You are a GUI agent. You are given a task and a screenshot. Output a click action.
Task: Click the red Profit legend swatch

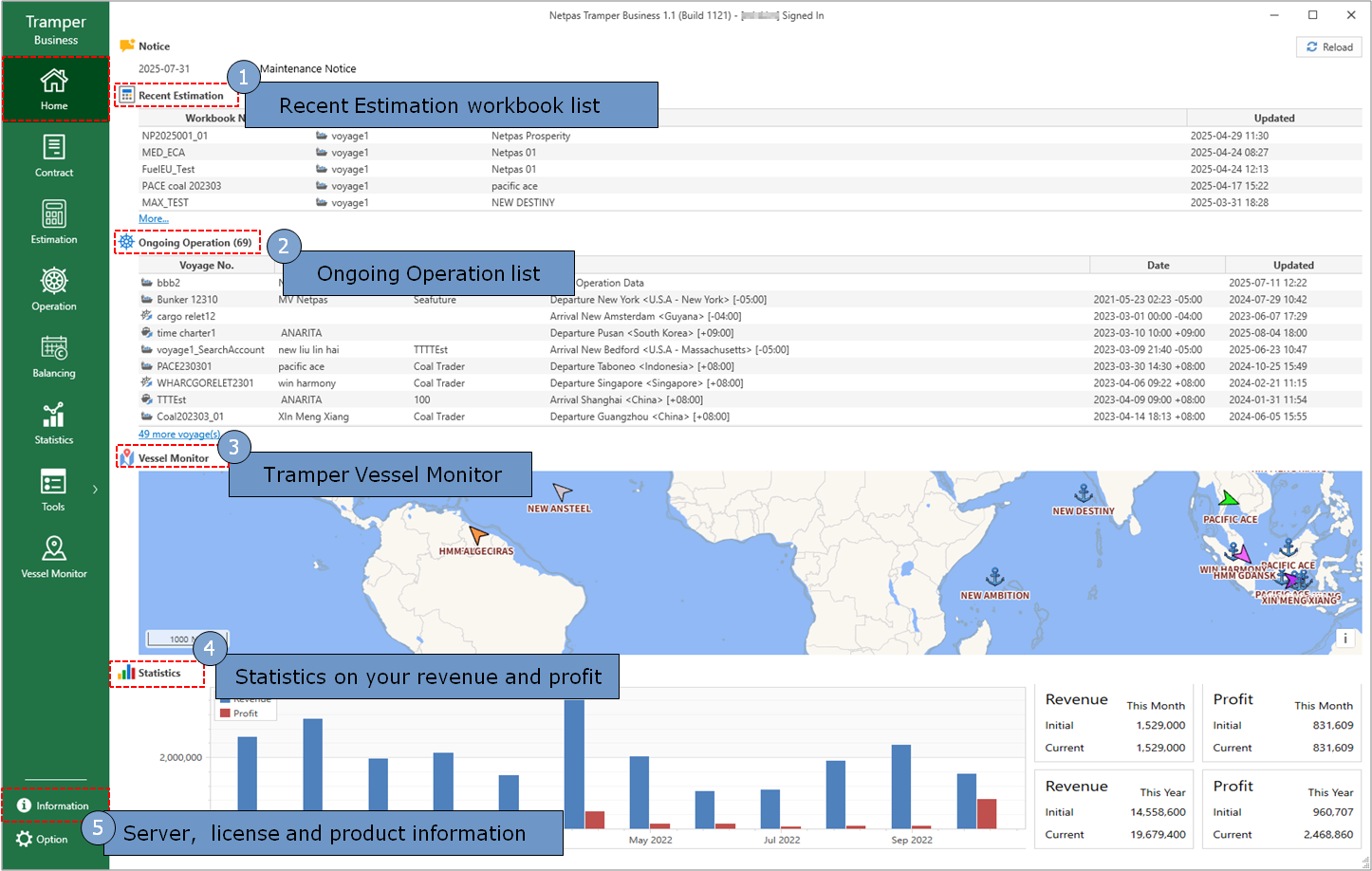(x=226, y=713)
